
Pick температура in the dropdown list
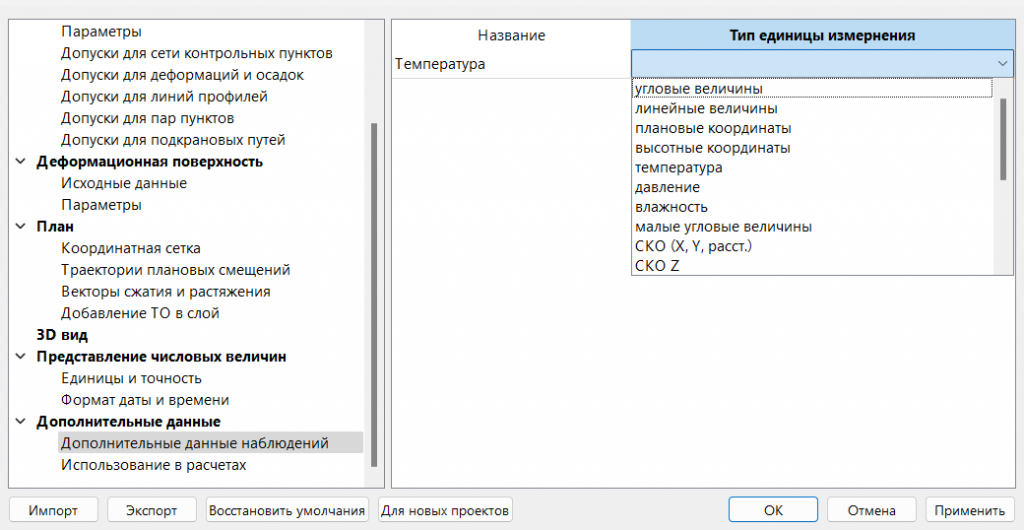pos(678,168)
